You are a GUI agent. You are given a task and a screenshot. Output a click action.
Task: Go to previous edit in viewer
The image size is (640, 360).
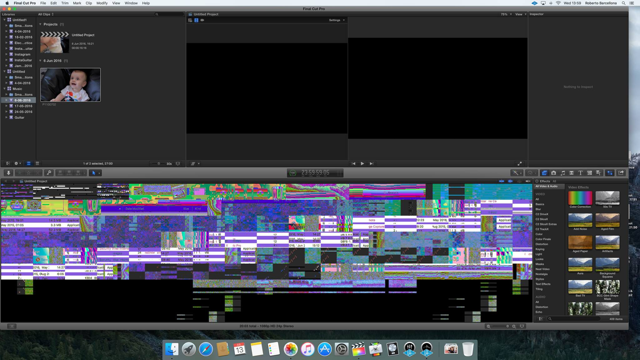tap(353, 164)
